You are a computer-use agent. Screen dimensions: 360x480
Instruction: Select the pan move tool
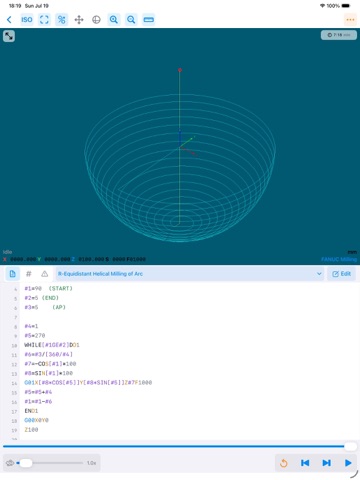[79, 20]
